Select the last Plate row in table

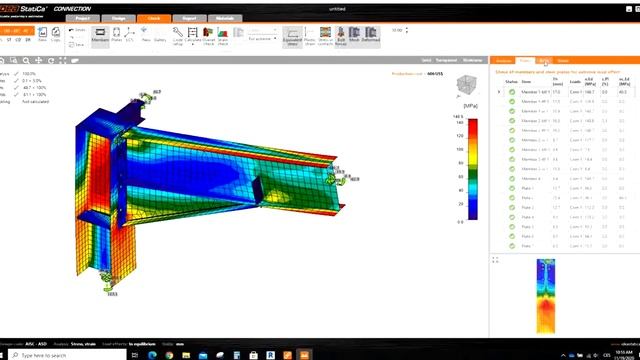tap(565, 246)
